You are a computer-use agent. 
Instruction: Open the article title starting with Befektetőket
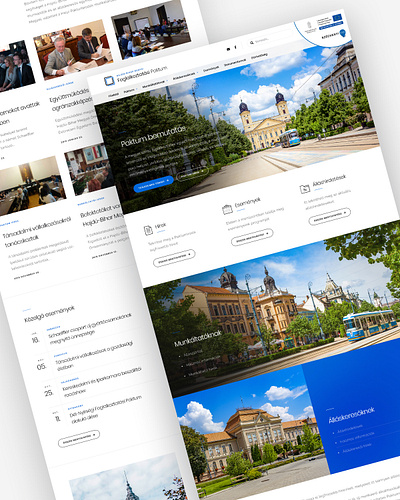tap(101, 215)
